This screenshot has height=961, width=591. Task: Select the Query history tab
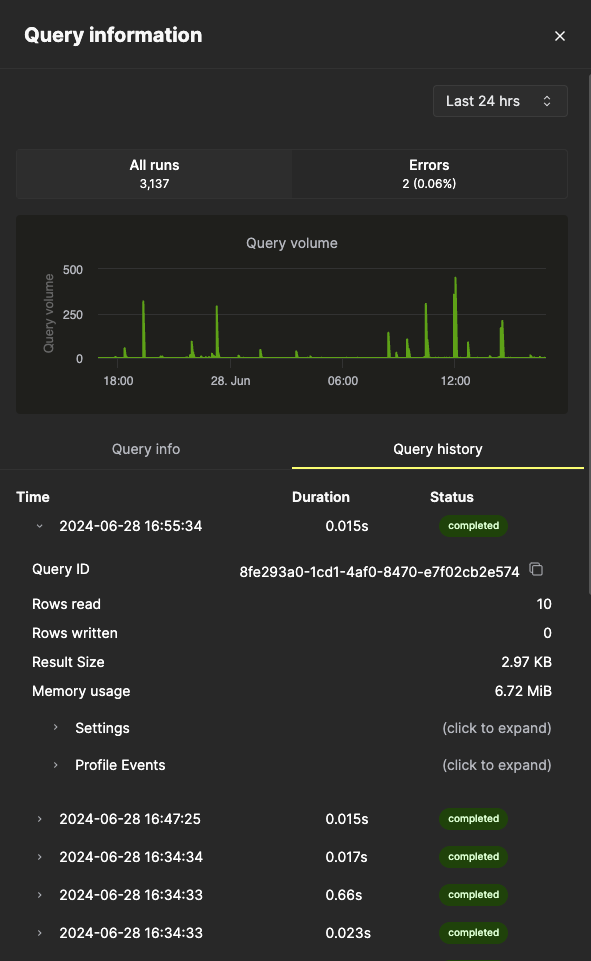pos(437,449)
